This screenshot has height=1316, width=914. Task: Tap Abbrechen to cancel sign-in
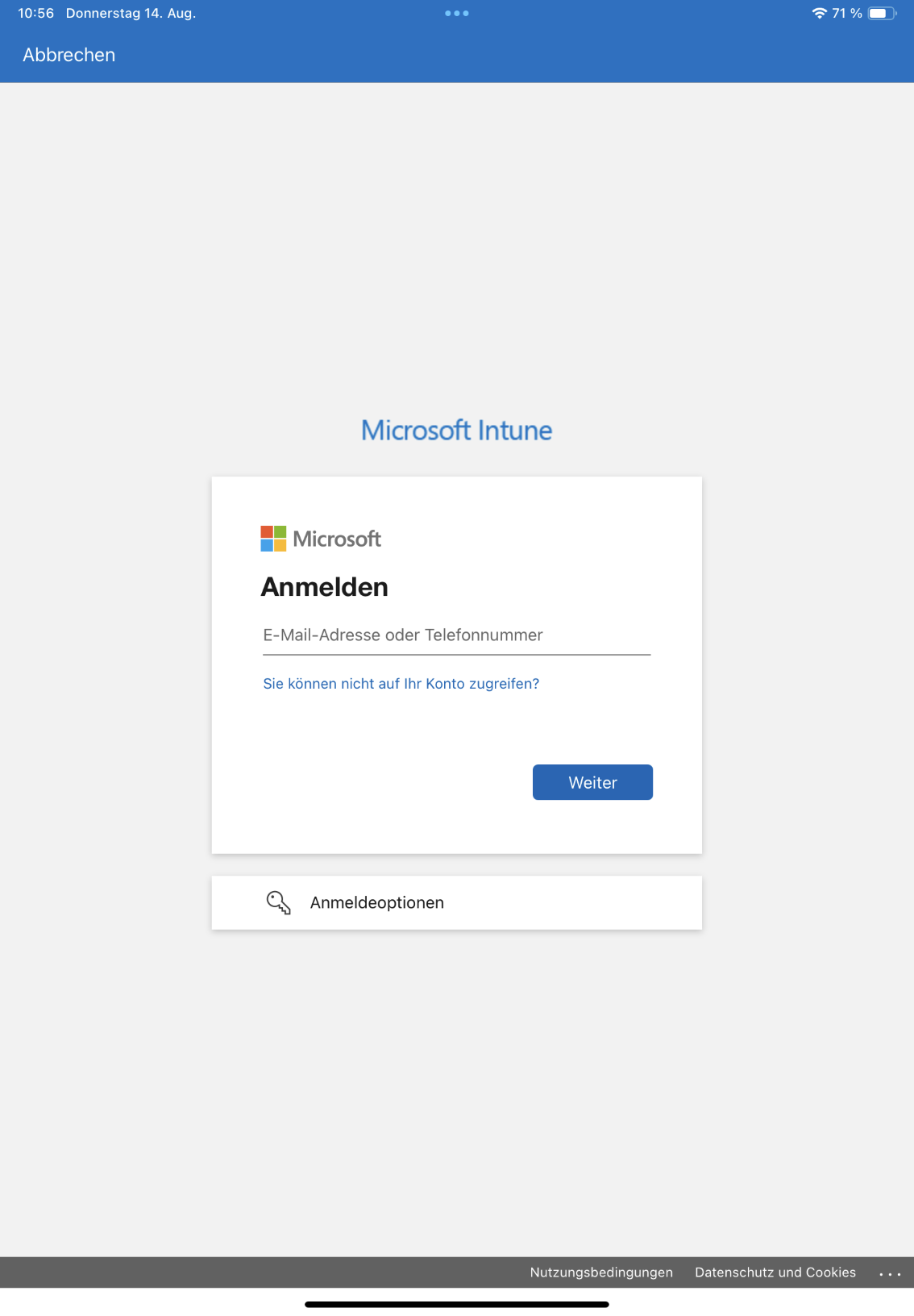click(69, 55)
